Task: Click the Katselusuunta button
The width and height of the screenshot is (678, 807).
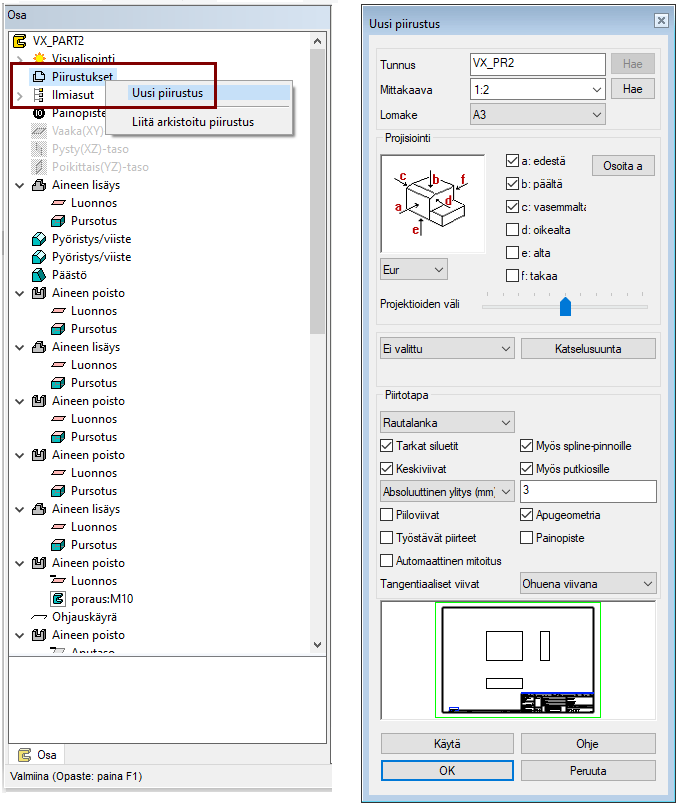Action: 588,348
